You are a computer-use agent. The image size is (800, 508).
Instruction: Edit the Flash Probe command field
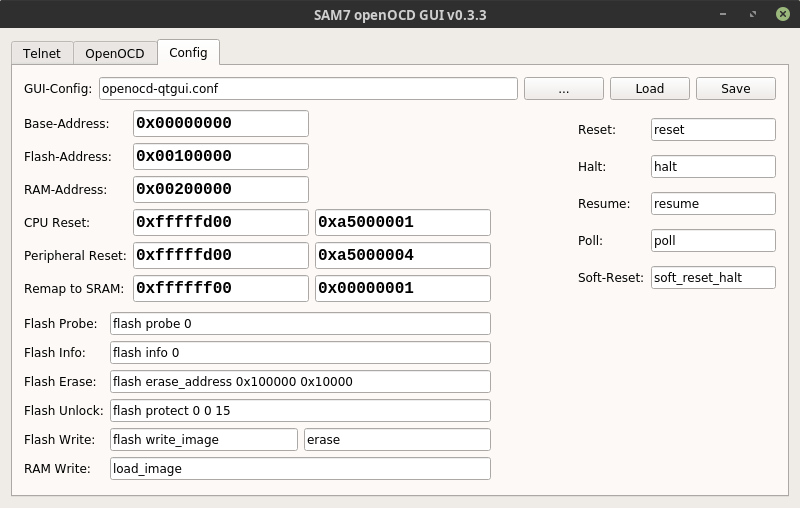[301, 324]
